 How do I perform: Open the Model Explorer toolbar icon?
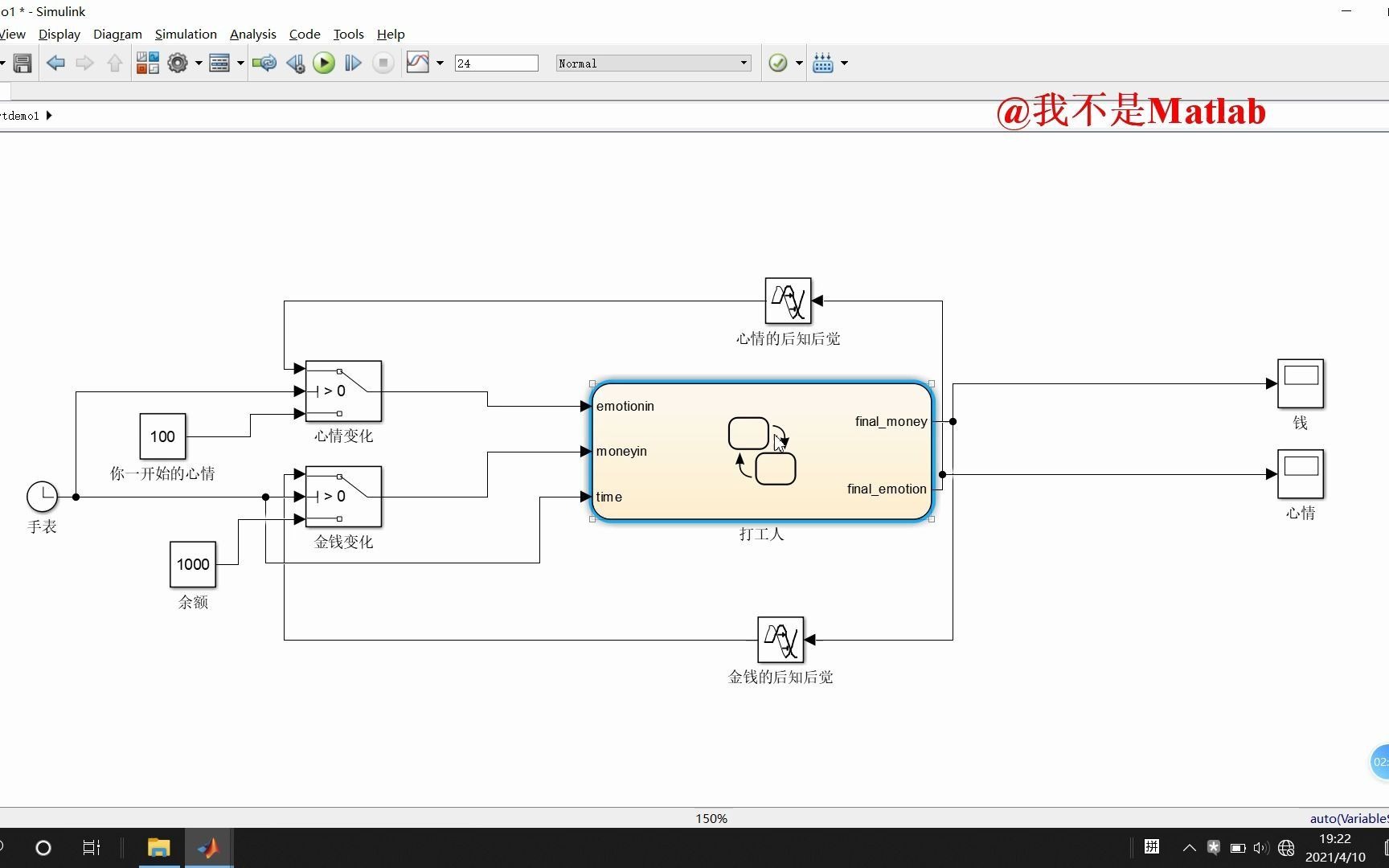221,63
